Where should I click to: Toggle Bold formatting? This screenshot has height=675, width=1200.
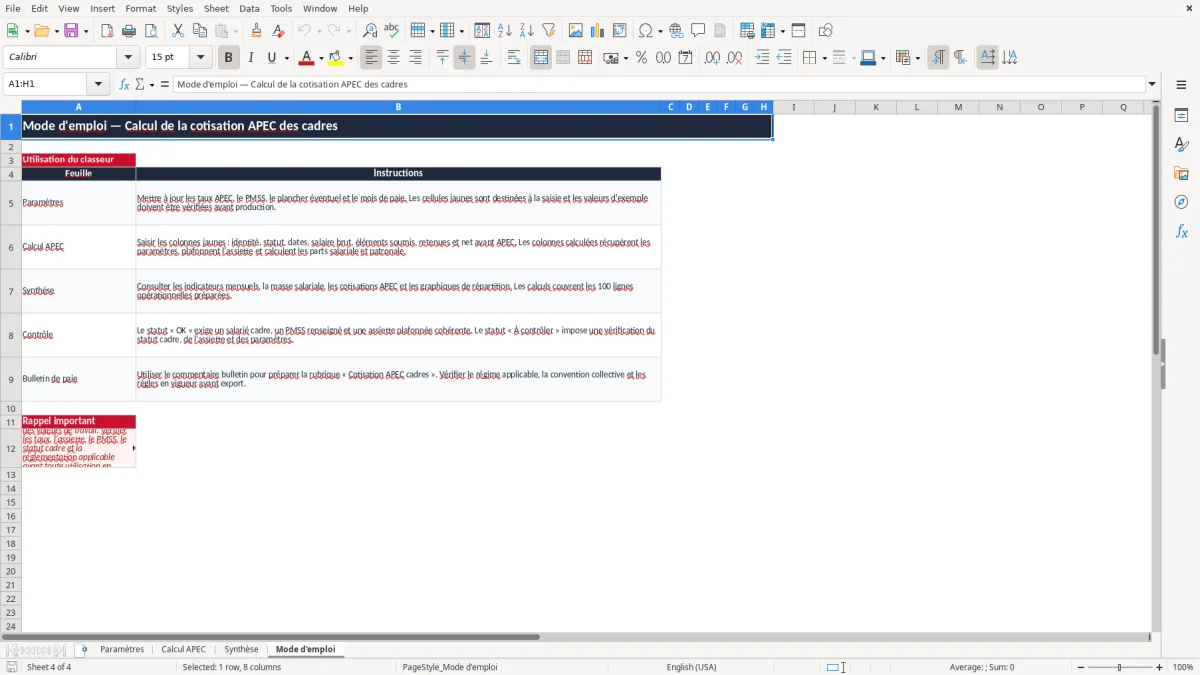click(229, 58)
